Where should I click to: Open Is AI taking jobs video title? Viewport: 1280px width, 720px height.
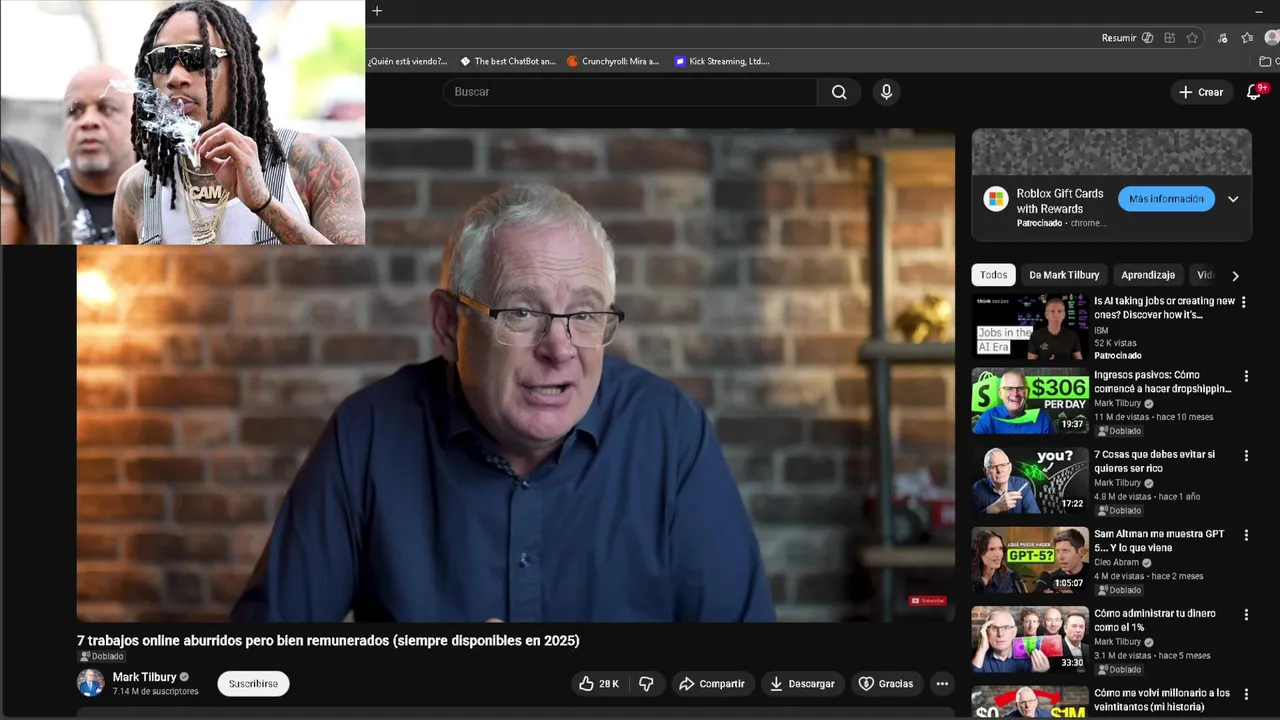[x=1164, y=308]
